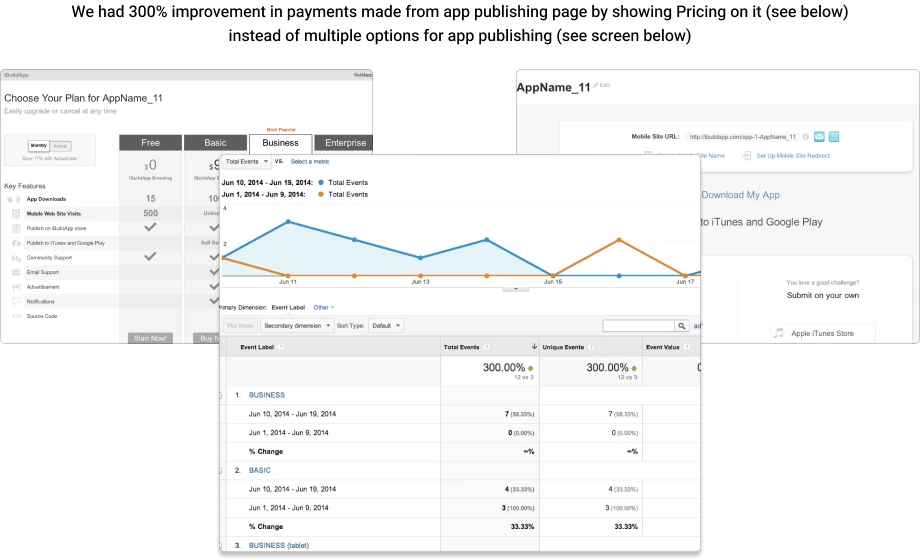The width and height of the screenshot is (920, 560).
Task: Open the Sort Type Default dropdown
Action: 385,326
